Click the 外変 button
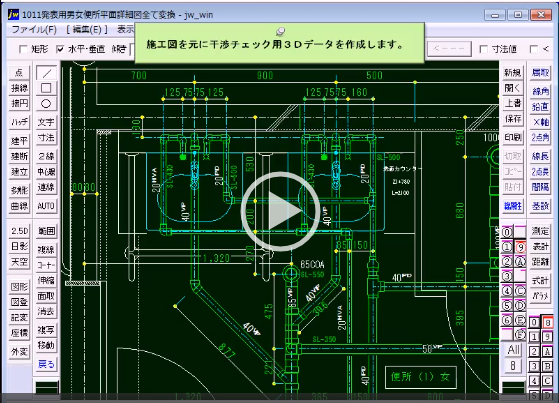The image size is (559, 403). [x=19, y=352]
